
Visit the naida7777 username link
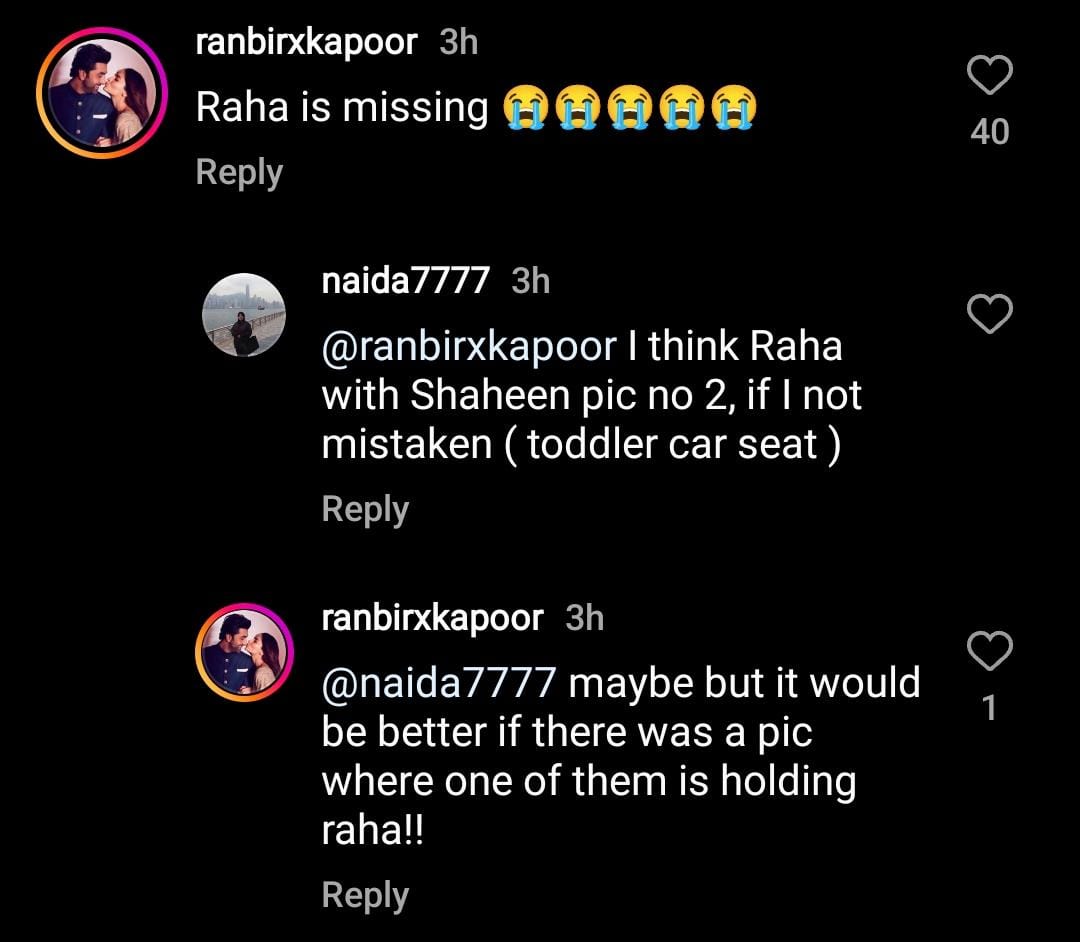coord(405,281)
